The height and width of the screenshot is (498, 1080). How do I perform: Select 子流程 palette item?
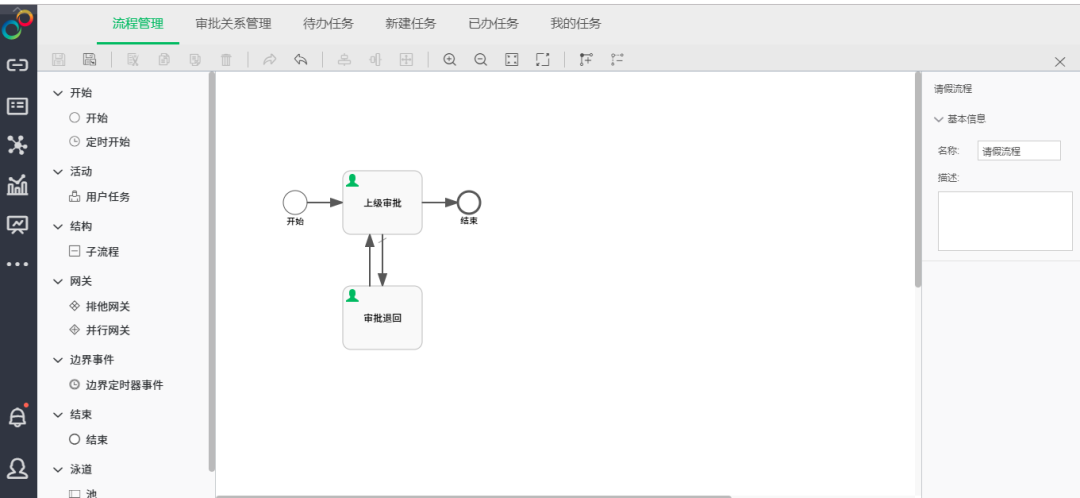(94, 252)
